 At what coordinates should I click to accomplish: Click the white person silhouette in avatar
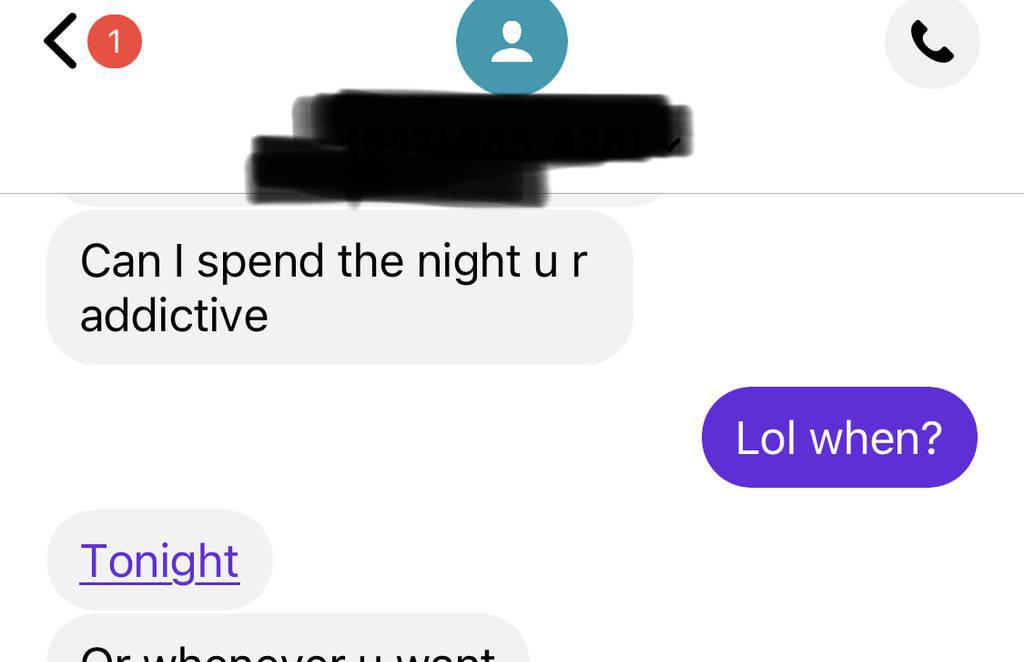click(x=511, y=41)
